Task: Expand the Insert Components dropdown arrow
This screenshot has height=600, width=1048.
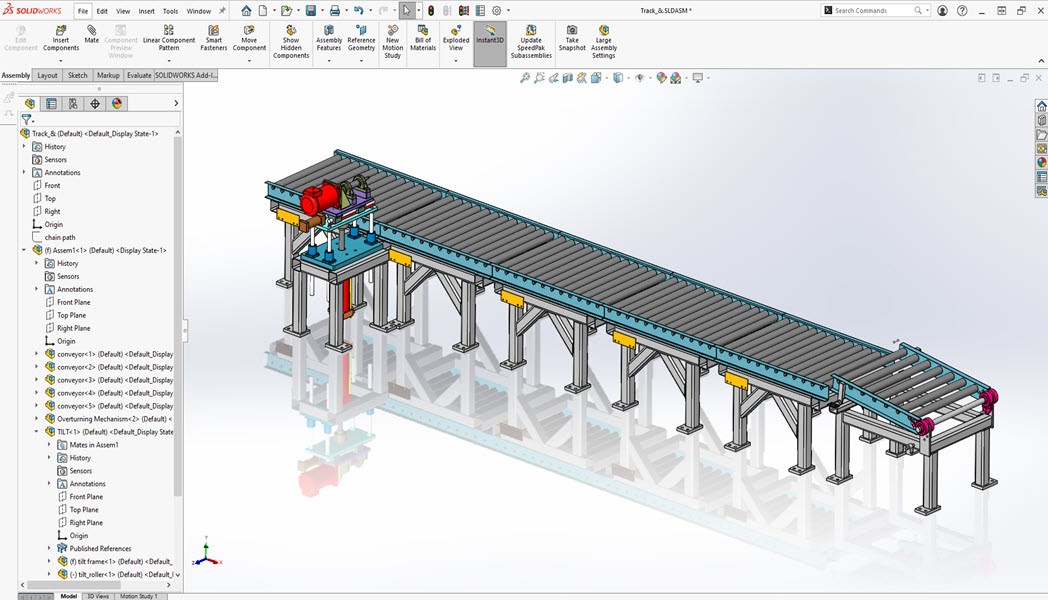Action: [x=61, y=61]
